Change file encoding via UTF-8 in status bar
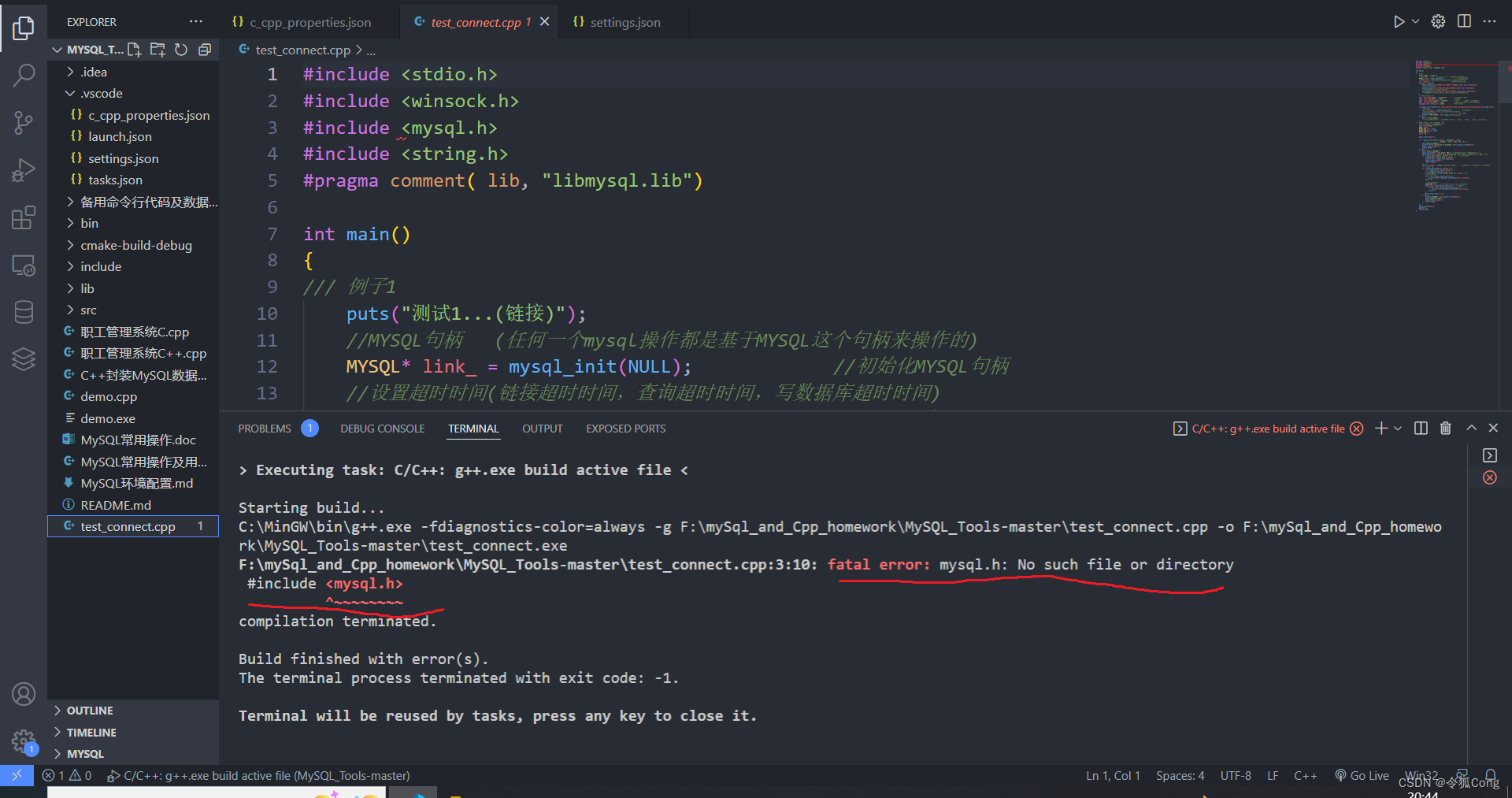The height and width of the screenshot is (798, 1512). point(1235,775)
